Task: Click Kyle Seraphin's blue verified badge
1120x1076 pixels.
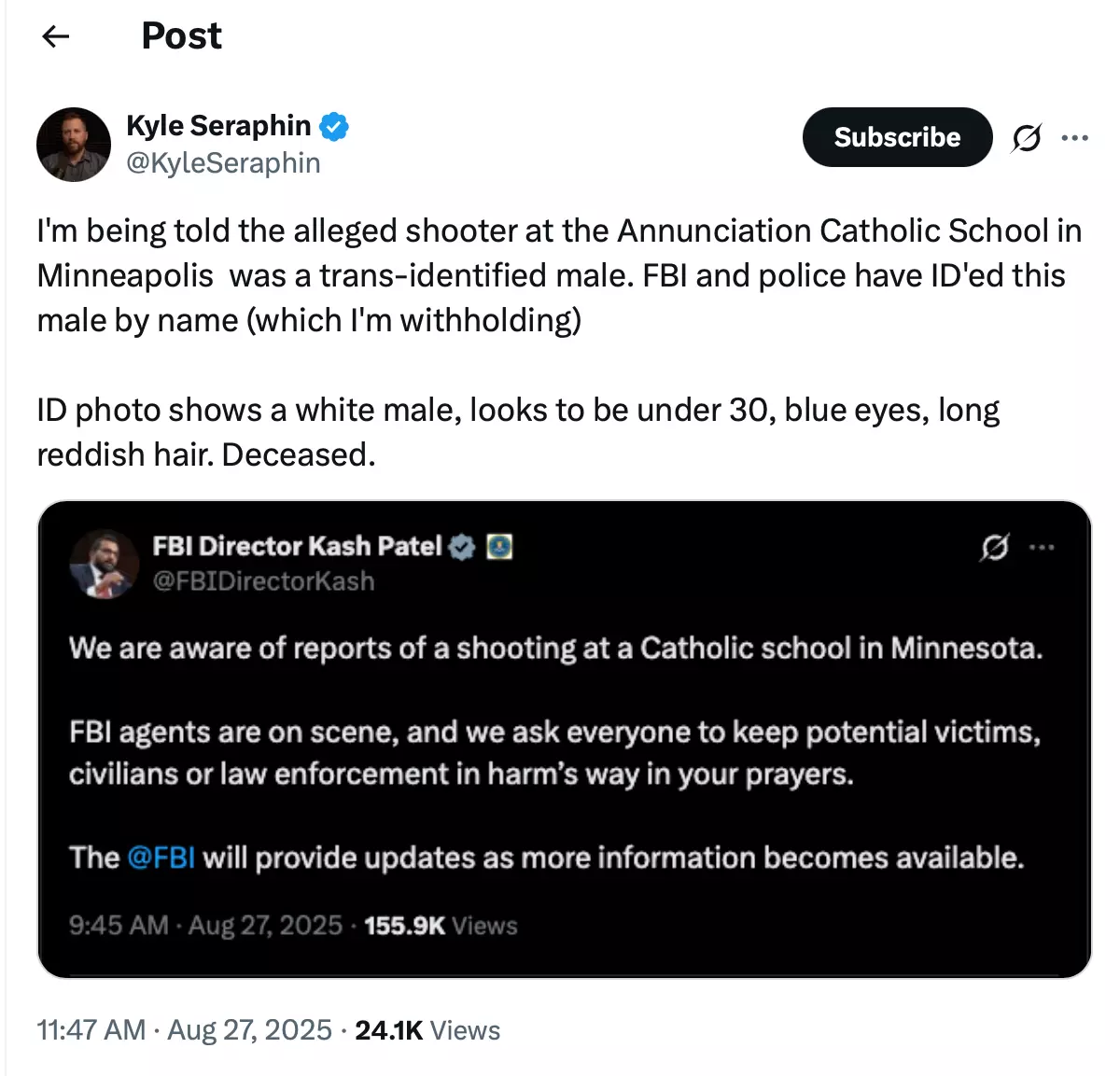Action: [334, 126]
